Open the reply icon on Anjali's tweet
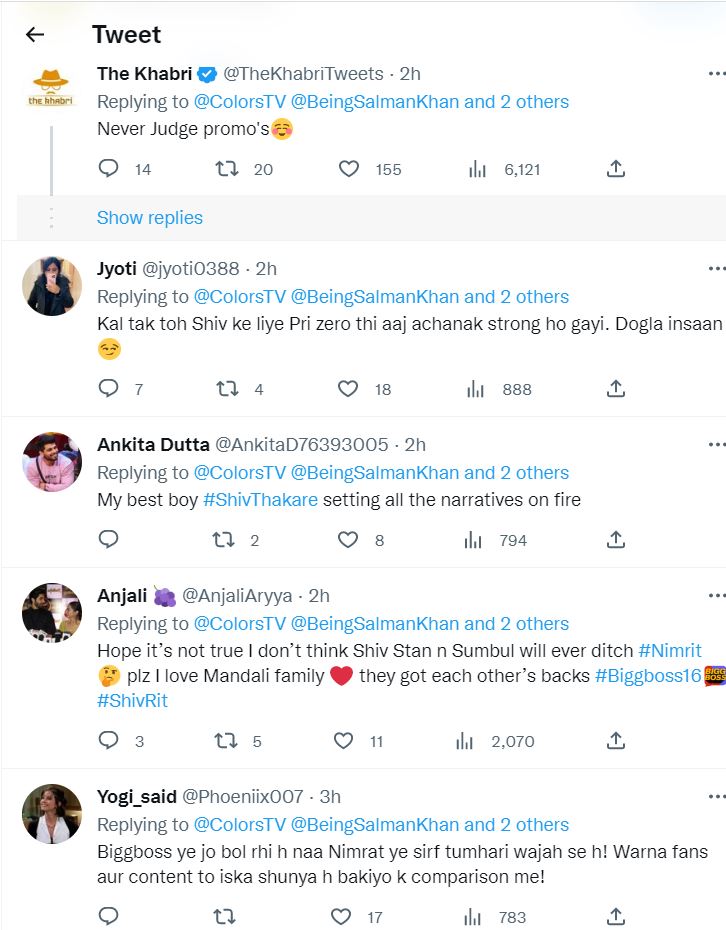This screenshot has height=930, width=726. coord(108,741)
